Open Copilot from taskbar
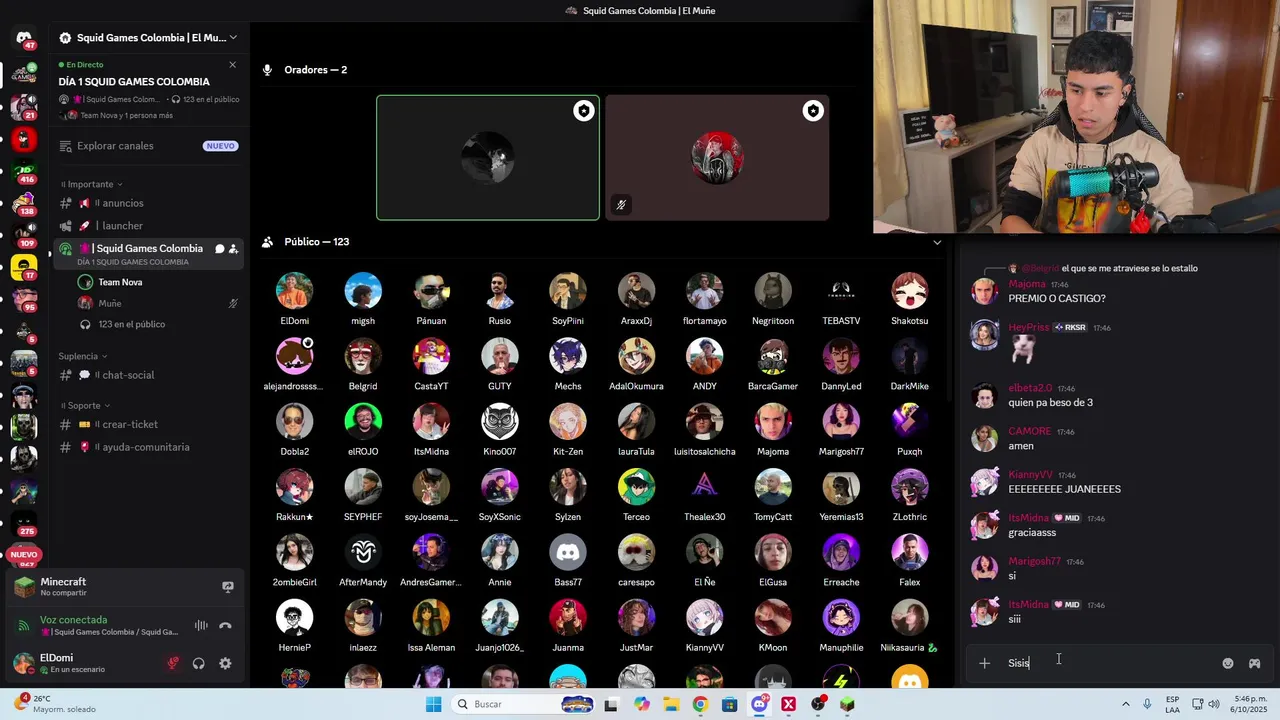The image size is (1280, 720). 641,704
